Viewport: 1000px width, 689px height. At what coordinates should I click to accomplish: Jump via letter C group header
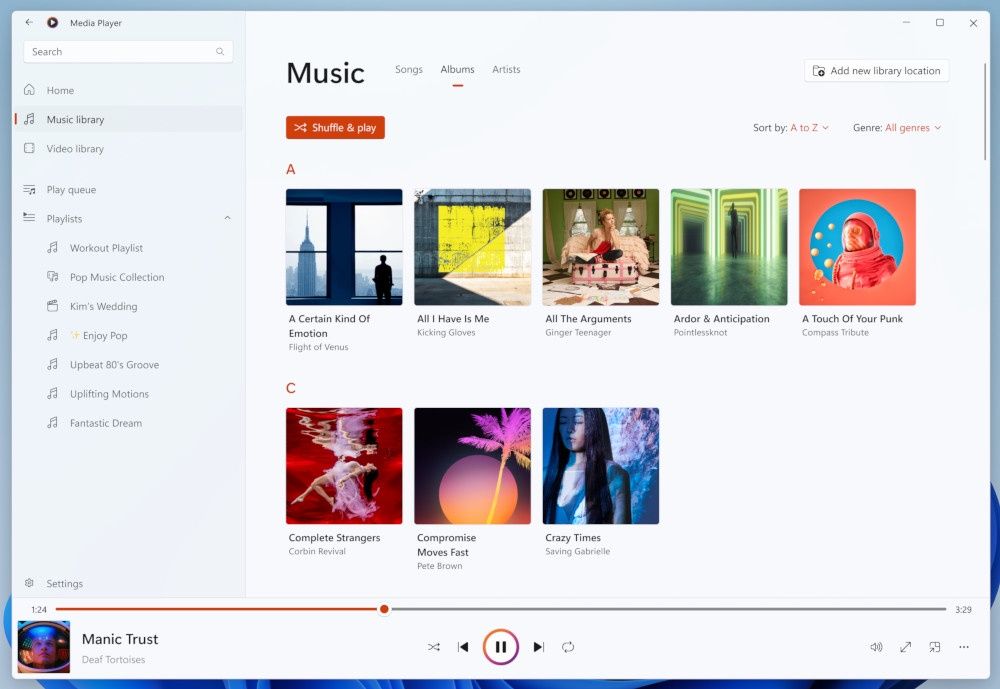291,389
